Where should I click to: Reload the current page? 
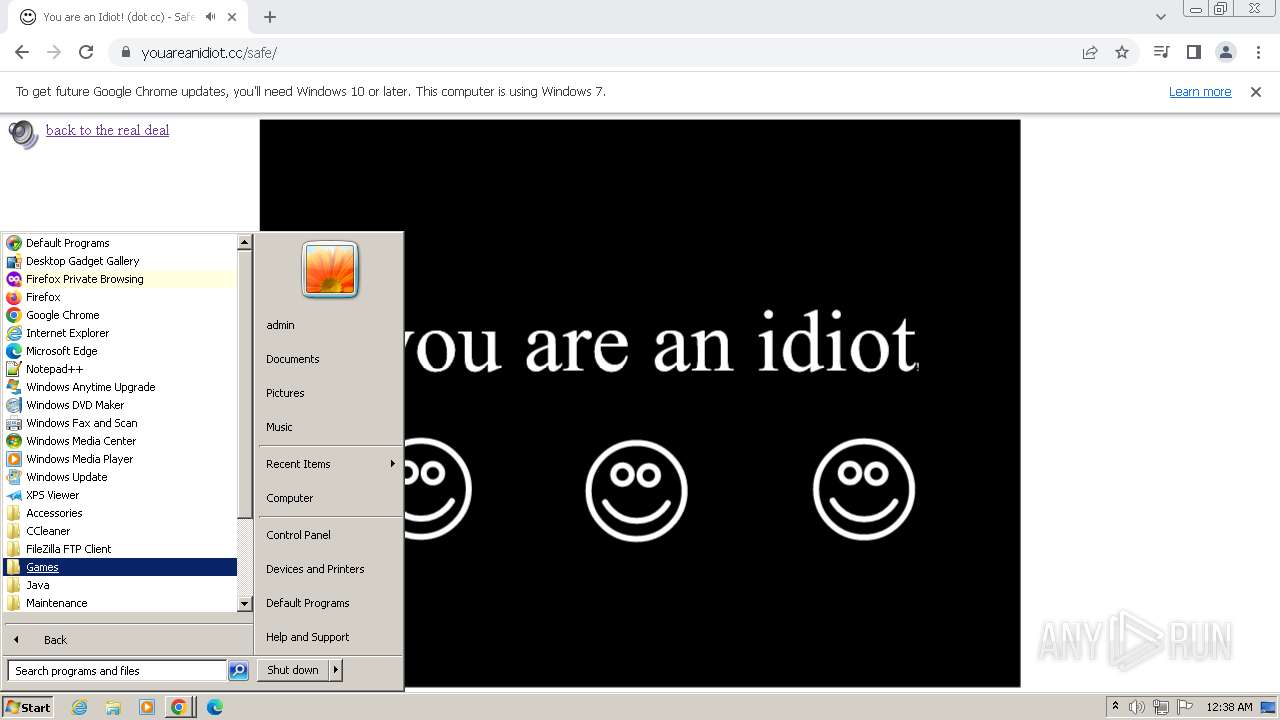86,52
